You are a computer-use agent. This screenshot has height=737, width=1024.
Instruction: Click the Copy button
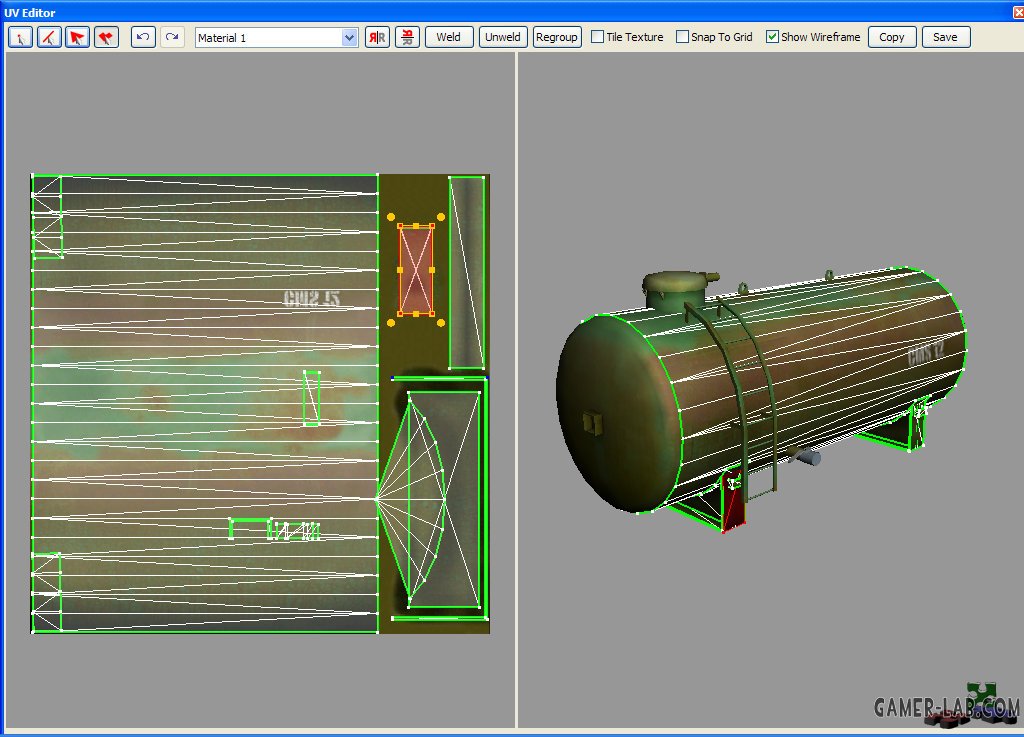click(892, 37)
